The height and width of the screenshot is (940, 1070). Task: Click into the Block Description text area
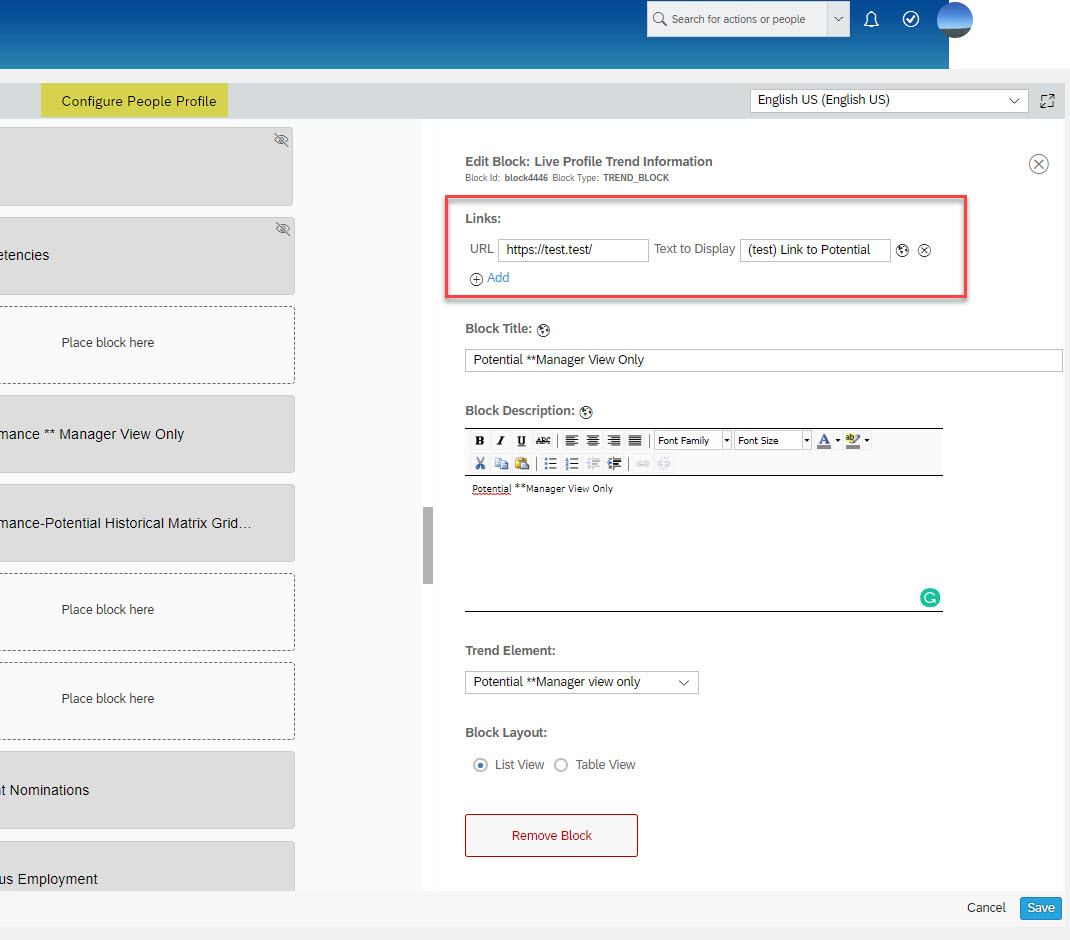704,544
